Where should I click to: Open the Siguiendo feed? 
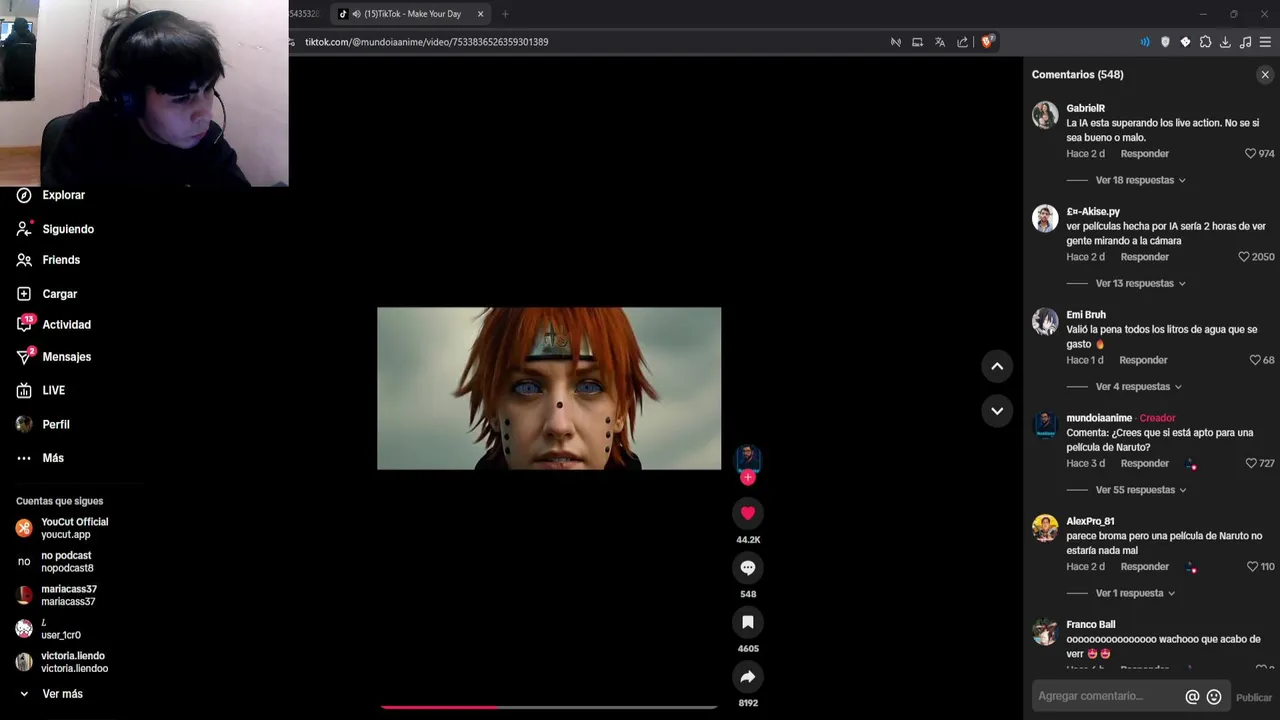pyautogui.click(x=68, y=229)
